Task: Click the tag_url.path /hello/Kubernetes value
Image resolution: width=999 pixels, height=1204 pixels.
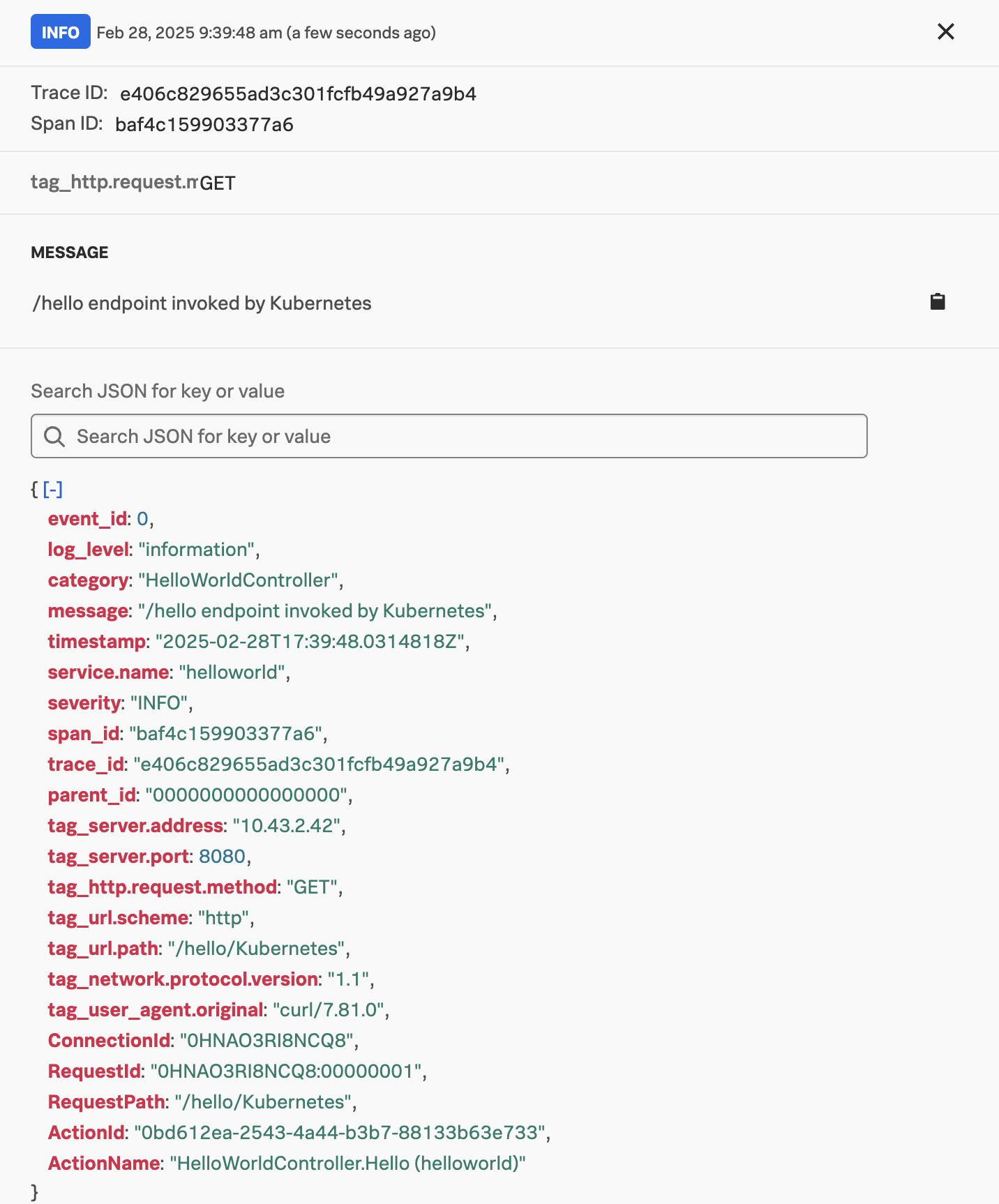Action: pyautogui.click(x=256, y=948)
